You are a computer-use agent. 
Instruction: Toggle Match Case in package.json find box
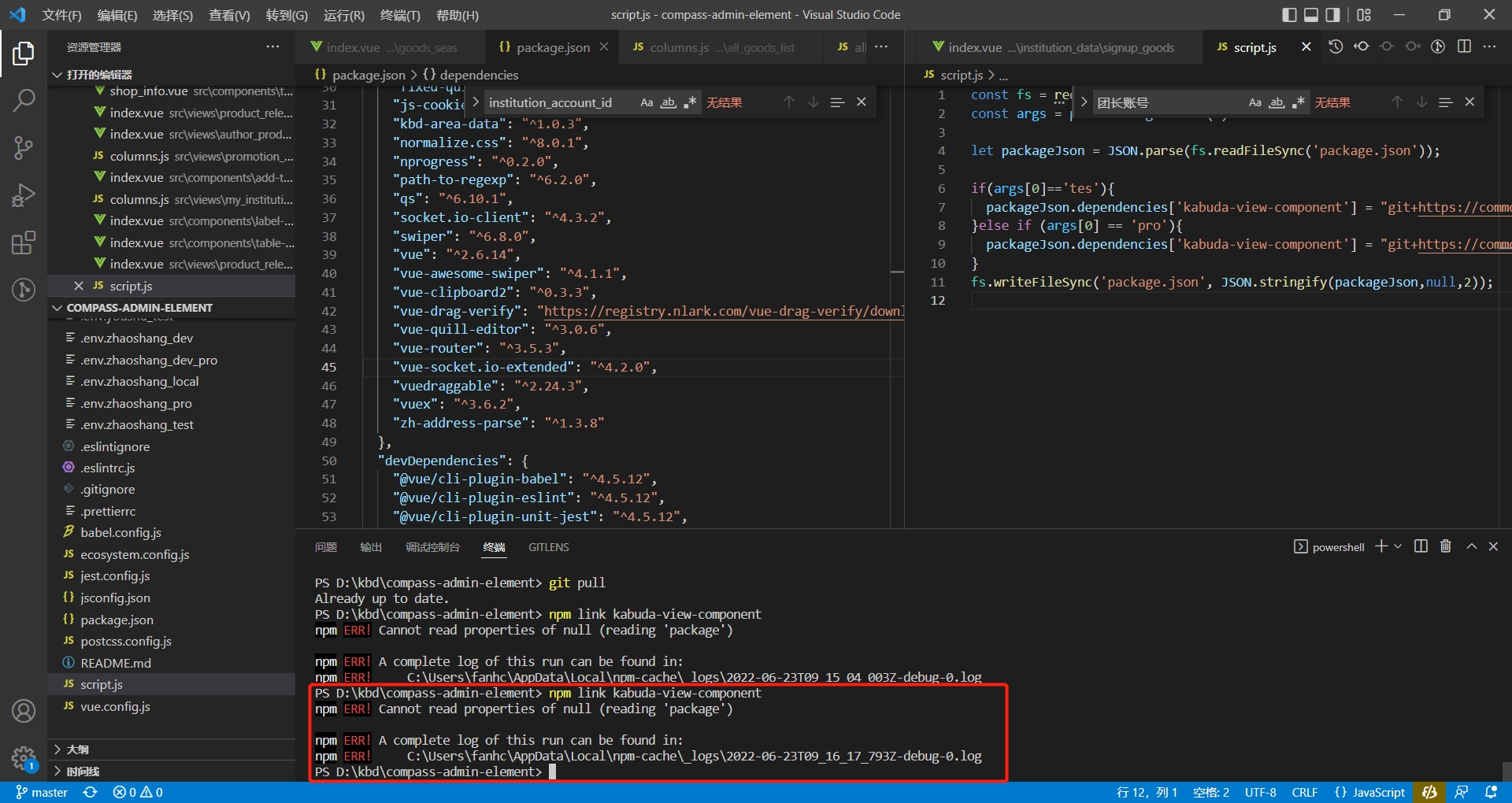point(647,102)
